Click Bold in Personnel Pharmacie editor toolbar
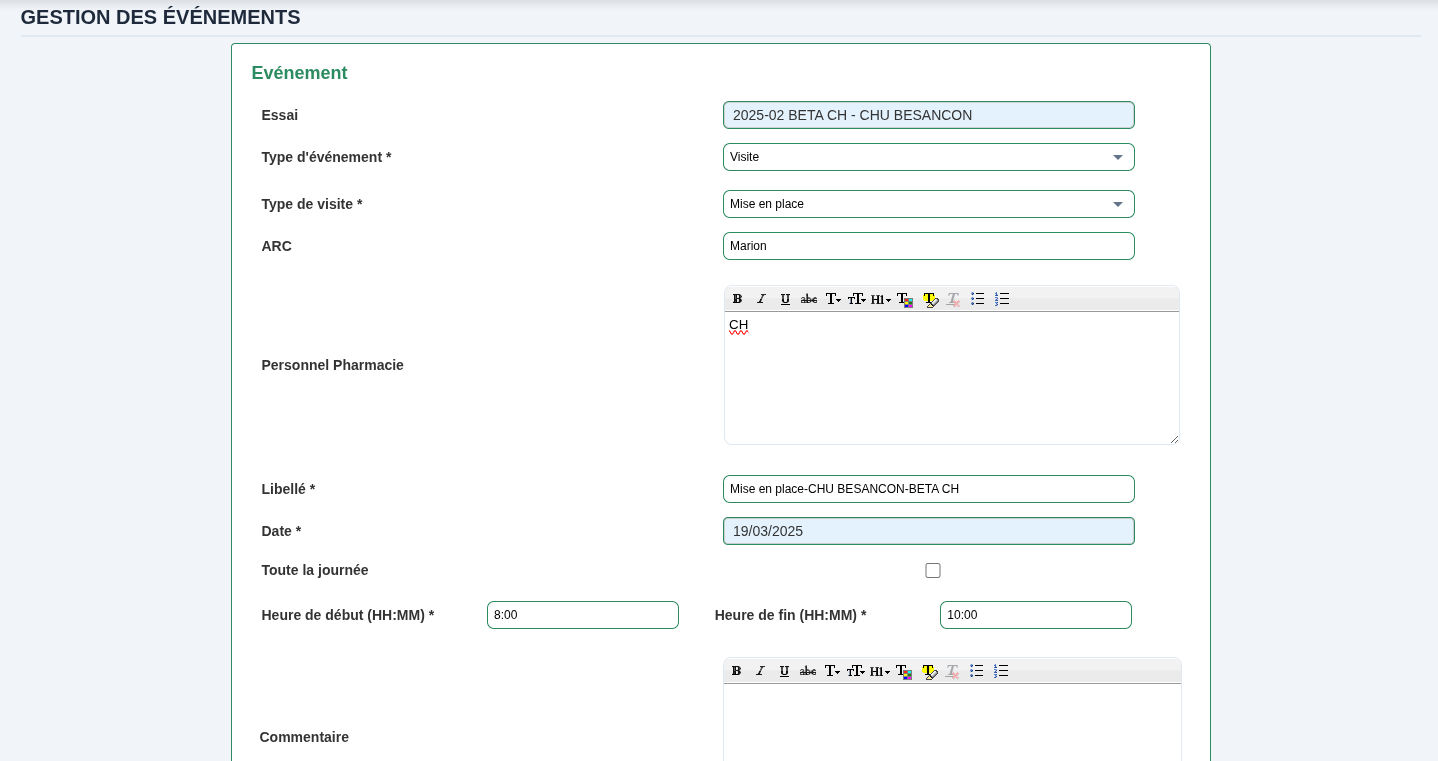Image resolution: width=1438 pixels, height=761 pixels. click(x=737, y=299)
